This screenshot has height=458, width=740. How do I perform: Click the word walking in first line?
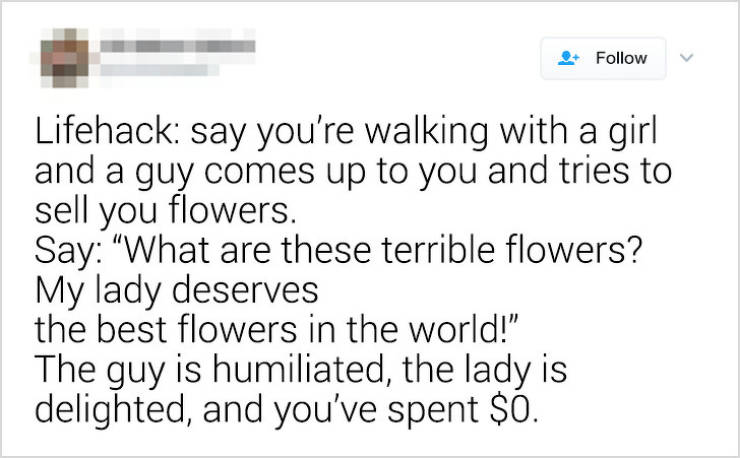pos(427,132)
